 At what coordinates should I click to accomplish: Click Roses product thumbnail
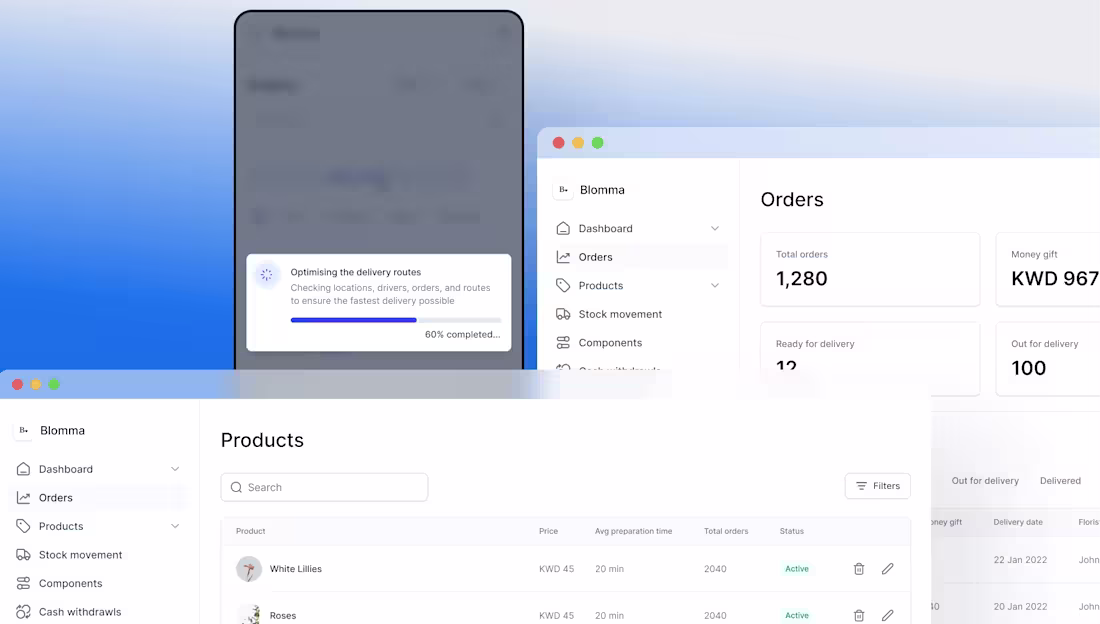click(248, 614)
